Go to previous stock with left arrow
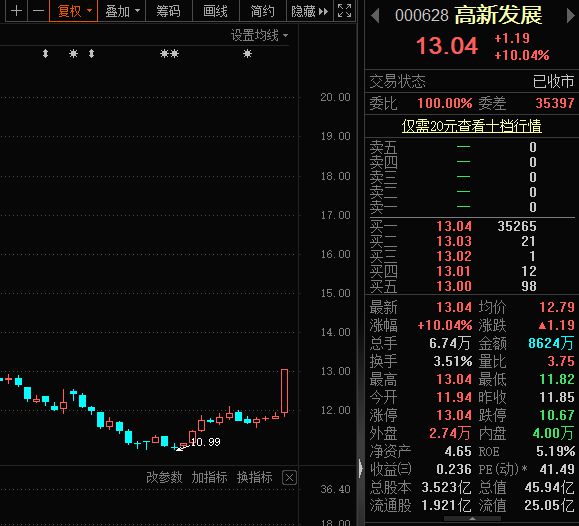The height and width of the screenshot is (526, 579). tap(375, 16)
